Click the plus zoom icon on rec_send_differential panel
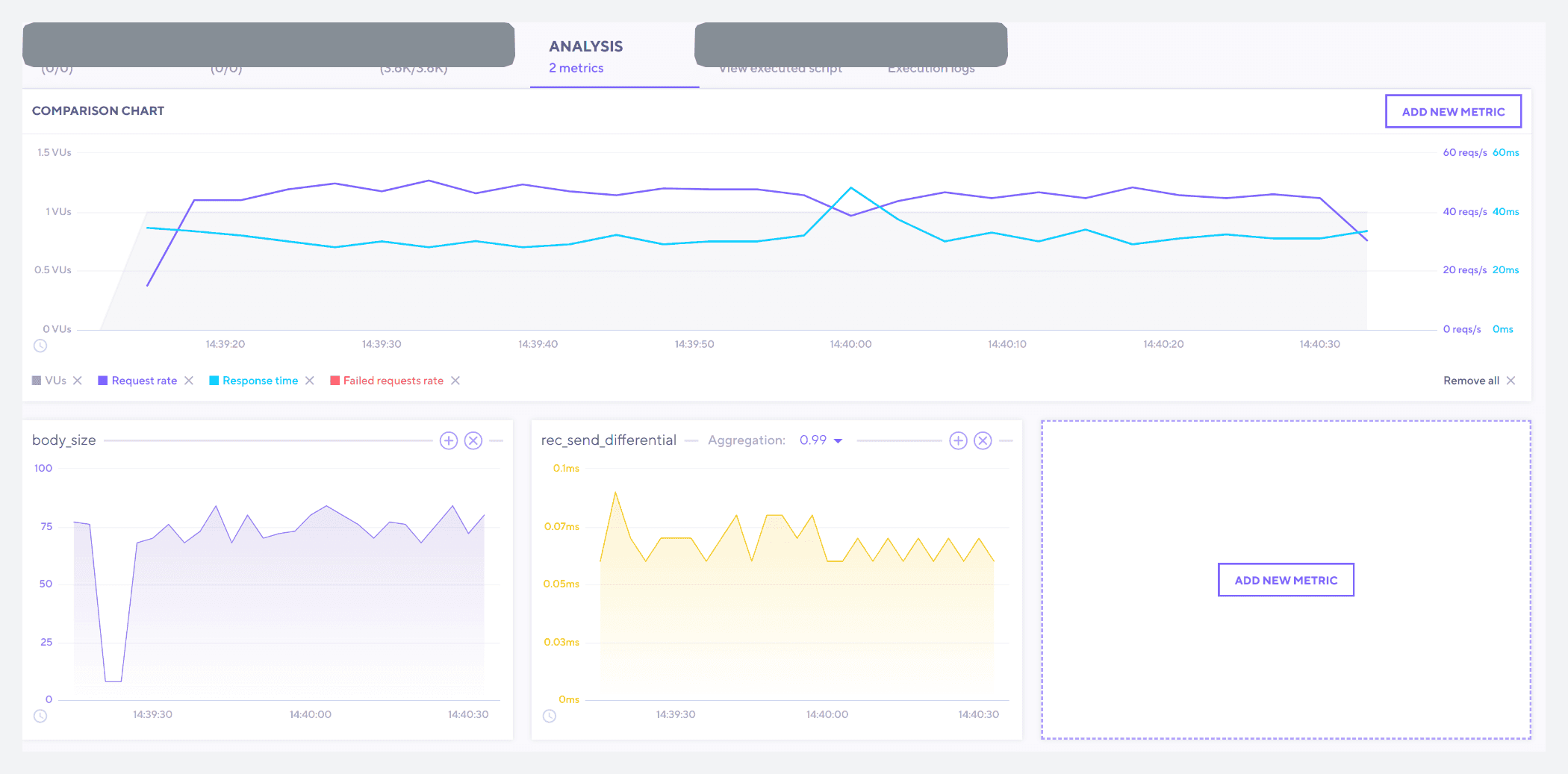This screenshot has width=1568, height=774. (x=959, y=440)
